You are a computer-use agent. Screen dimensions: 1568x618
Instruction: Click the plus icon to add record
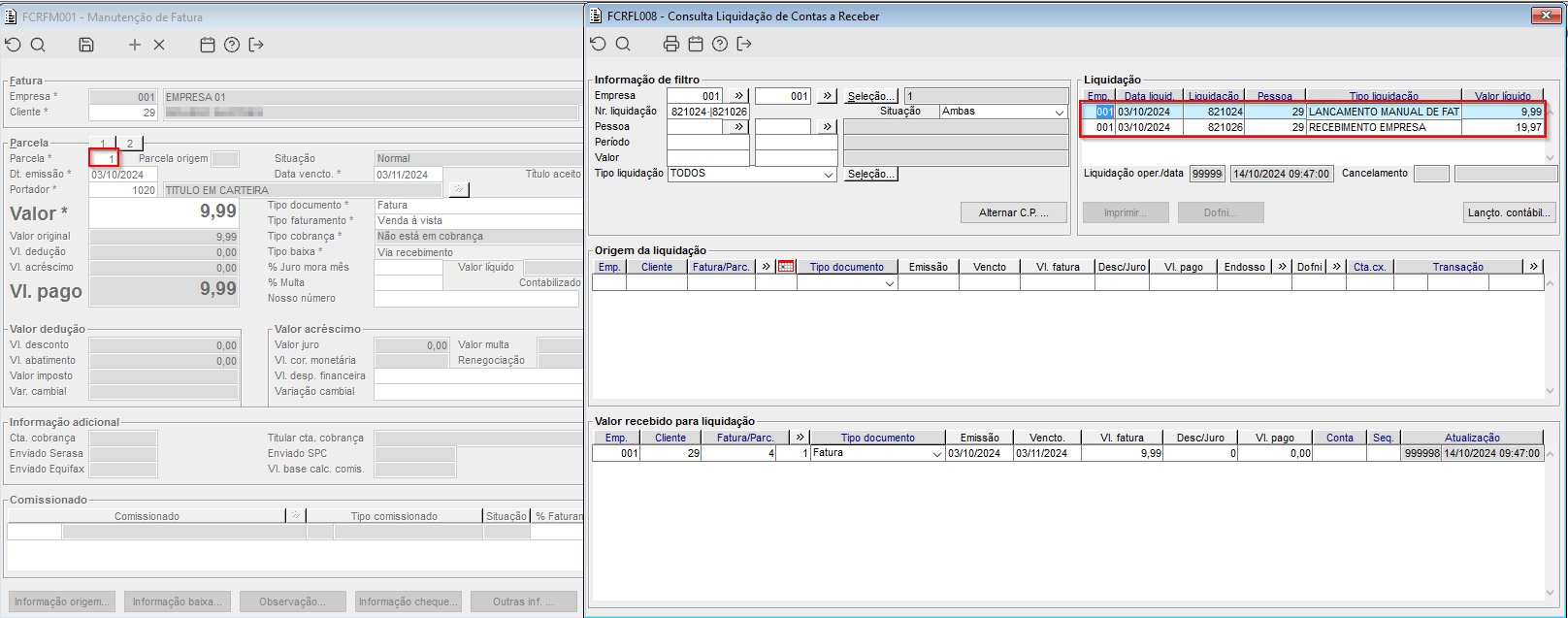(135, 45)
